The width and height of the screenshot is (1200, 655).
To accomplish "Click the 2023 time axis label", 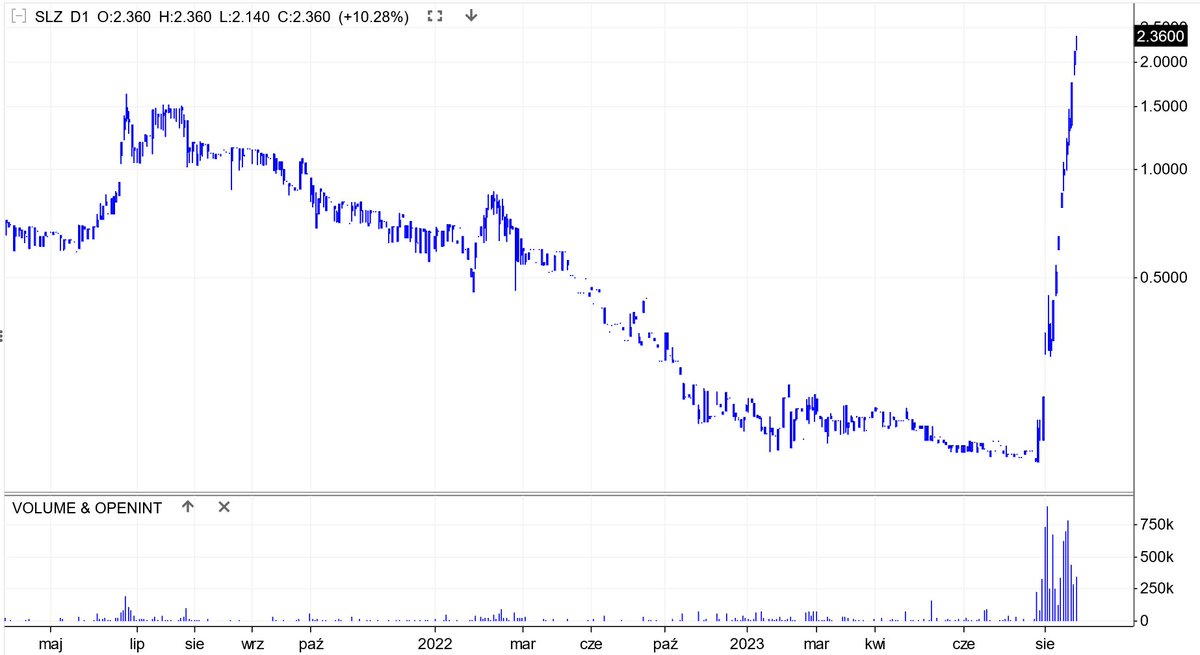I will tap(747, 643).
